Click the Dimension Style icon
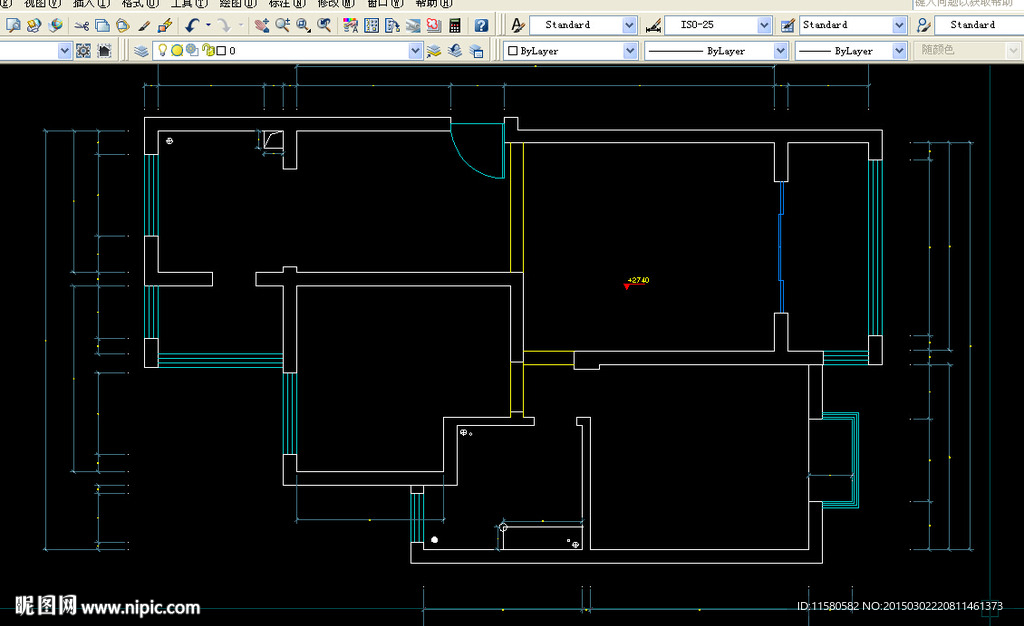 (653, 25)
